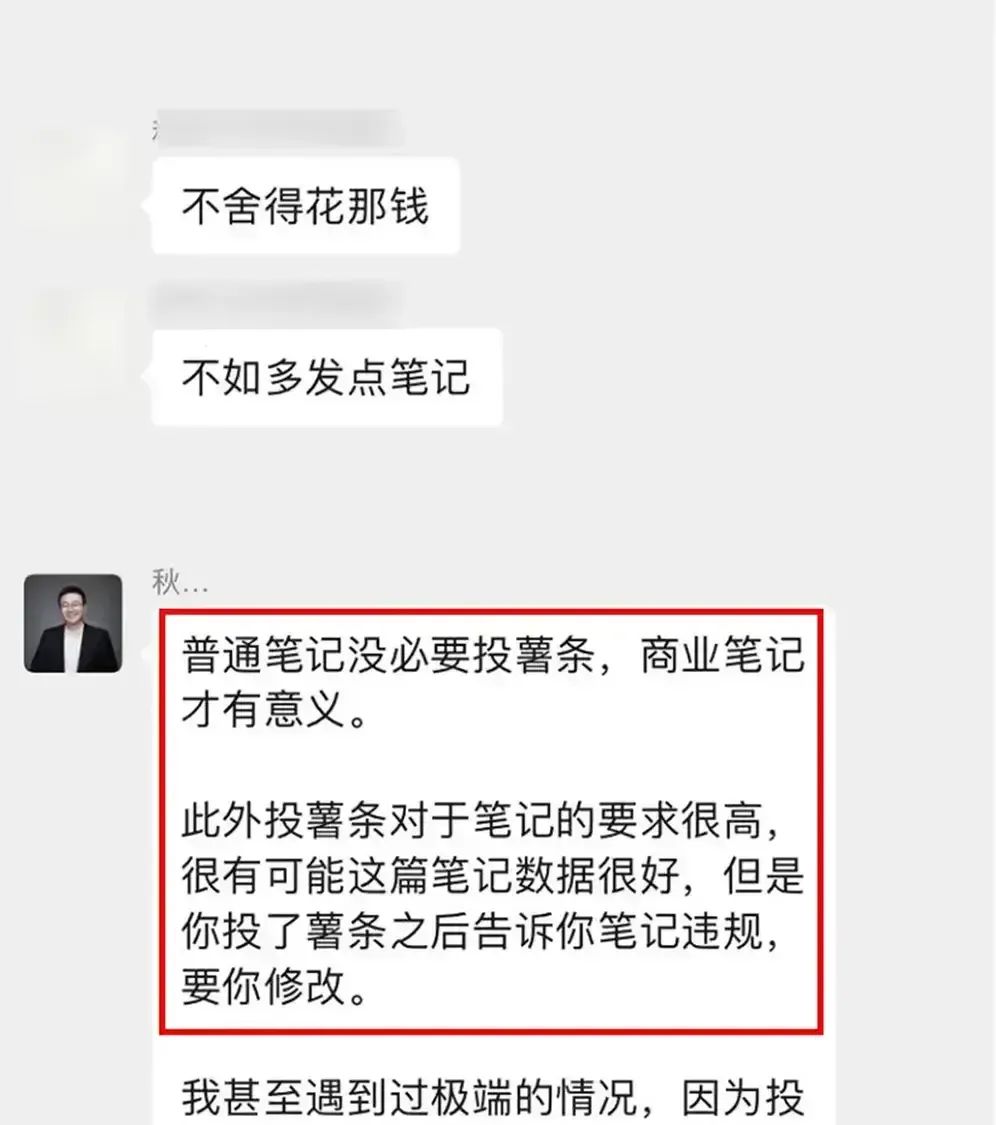Open the avatar of the man in a black suit
This screenshot has width=996, height=1125.
[x=73, y=623]
